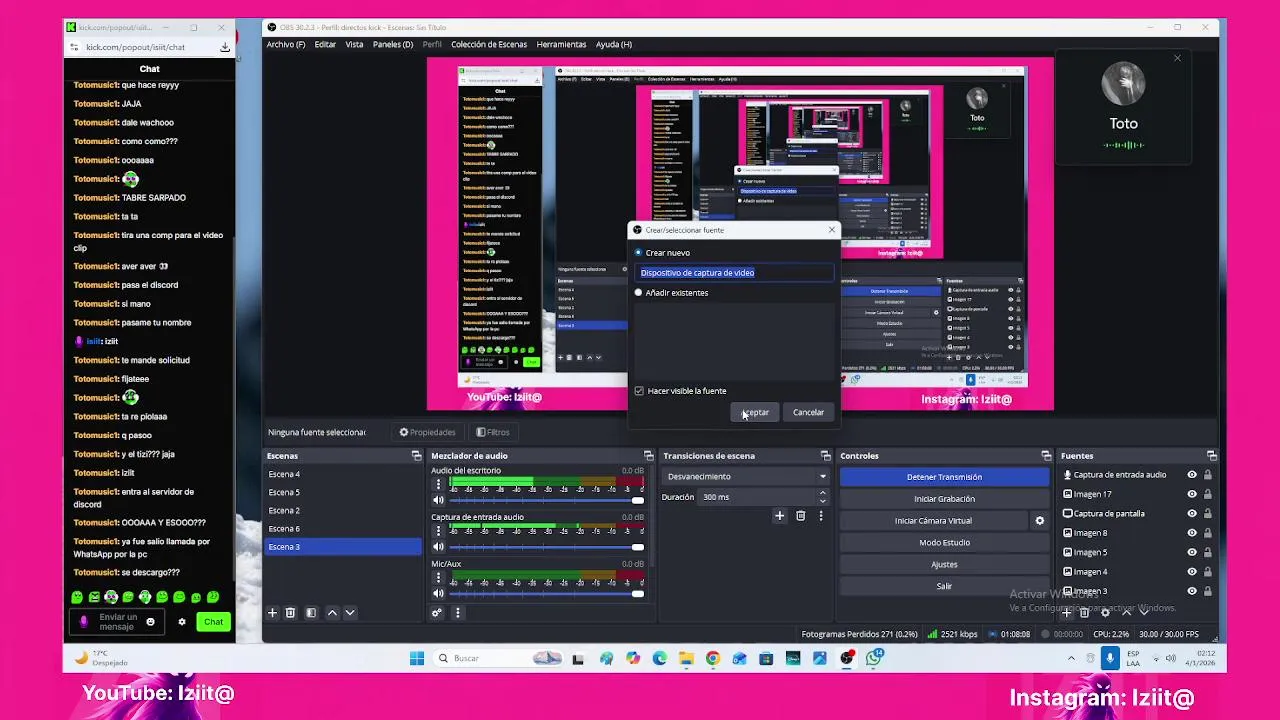Open virtual camera settings gear
The image size is (1280, 720).
pos(1039,521)
